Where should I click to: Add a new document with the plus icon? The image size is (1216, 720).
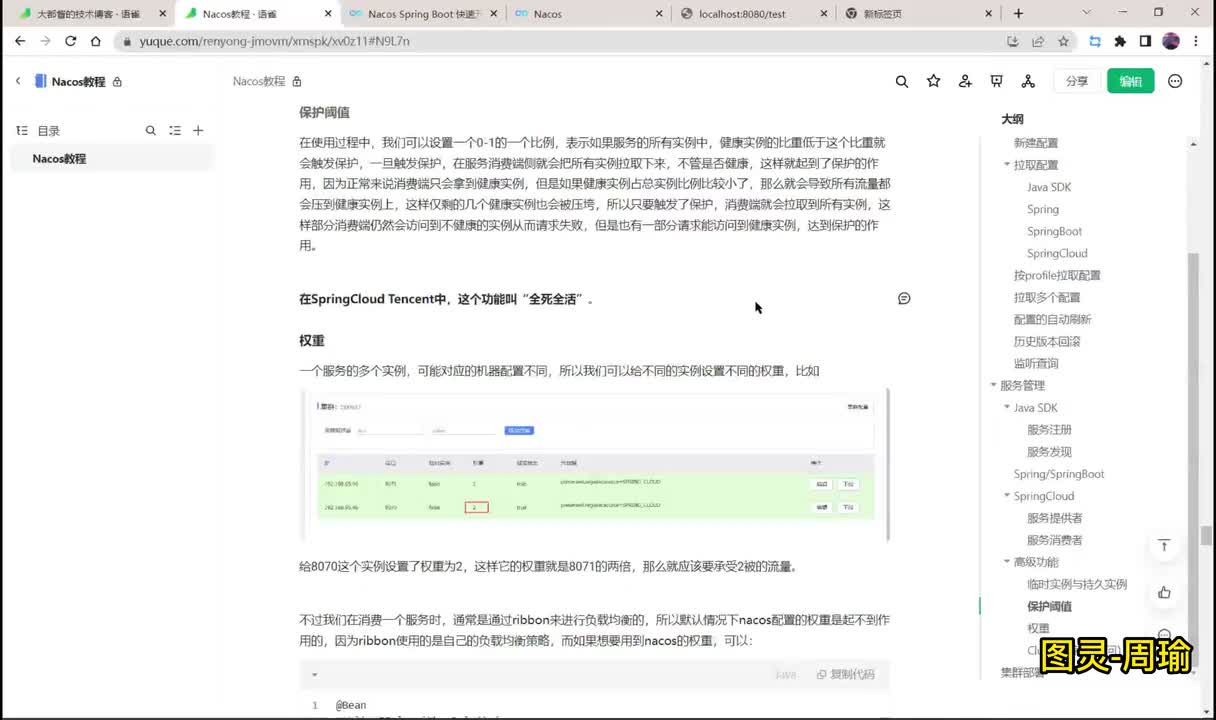[x=198, y=130]
